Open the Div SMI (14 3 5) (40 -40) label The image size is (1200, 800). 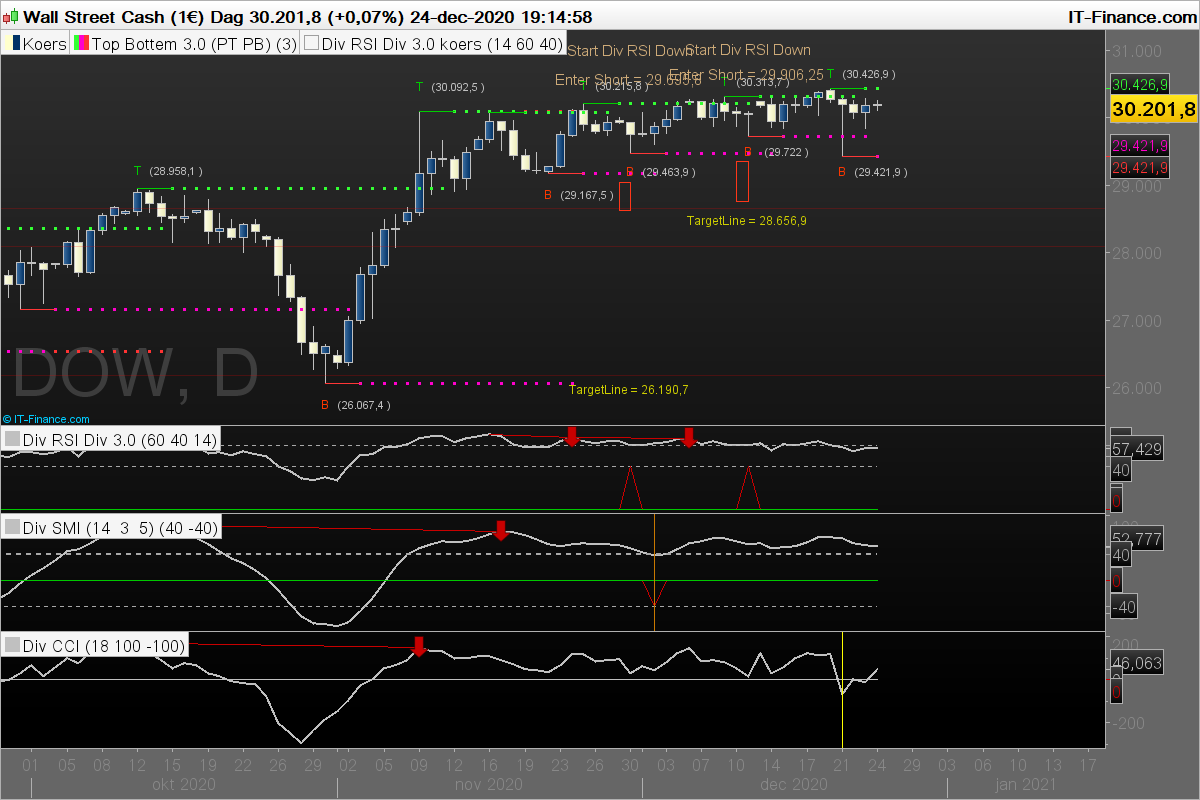120,527
